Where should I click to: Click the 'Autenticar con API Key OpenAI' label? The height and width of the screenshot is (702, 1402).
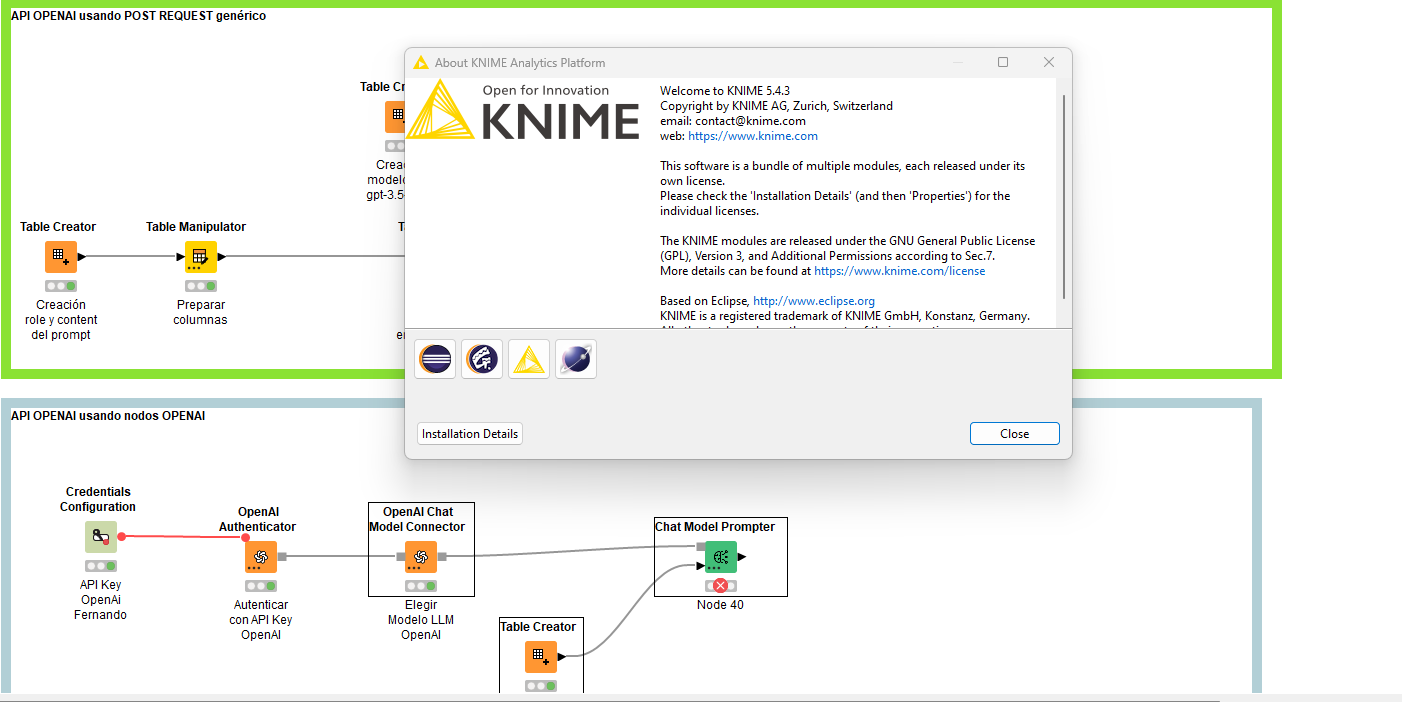click(261, 620)
